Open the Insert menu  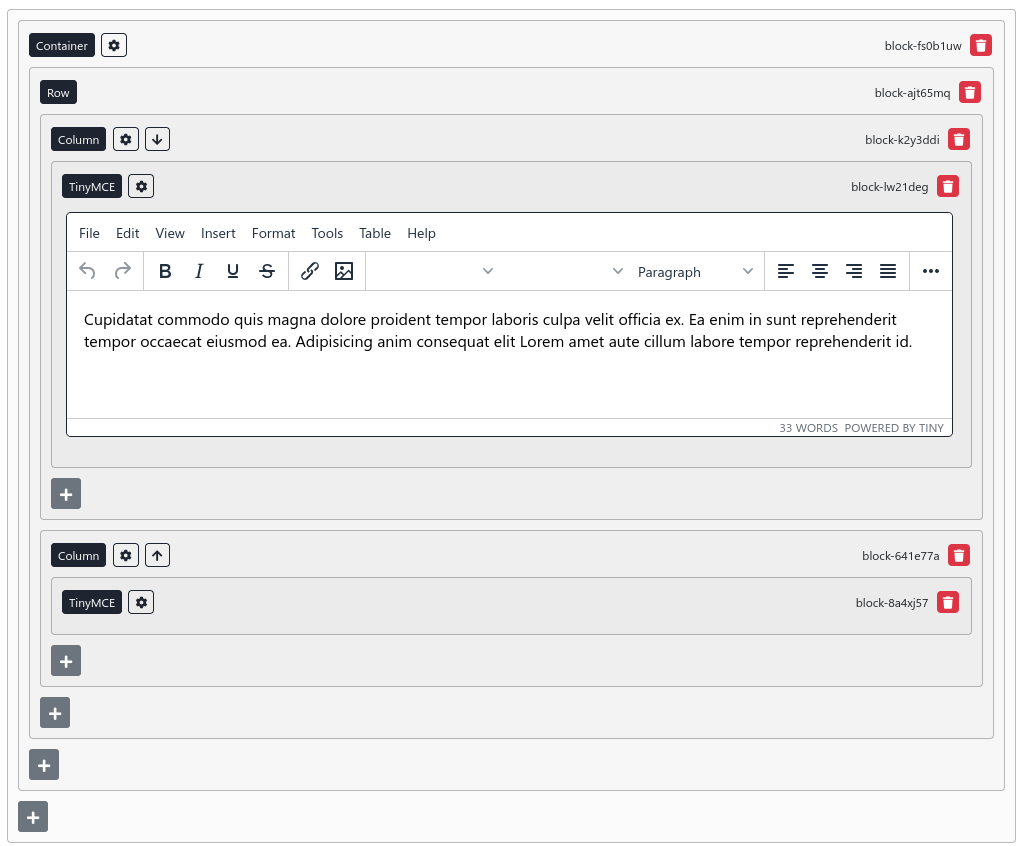click(x=218, y=233)
